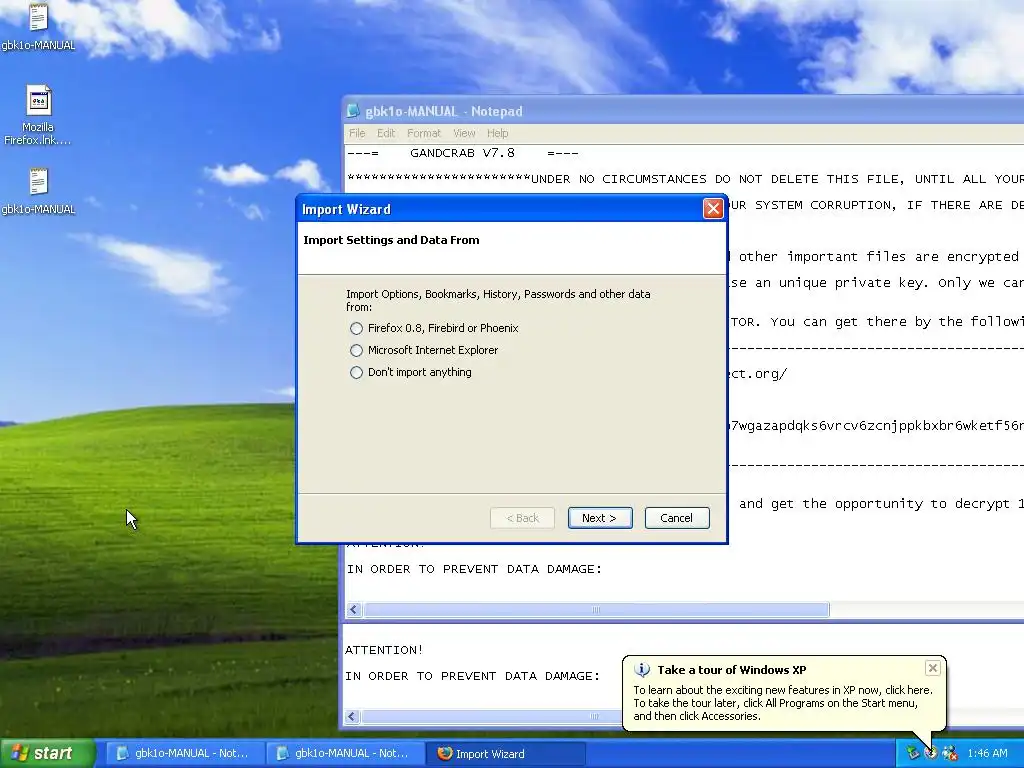Click the Windows XP tour tray icon

[x=931, y=753]
